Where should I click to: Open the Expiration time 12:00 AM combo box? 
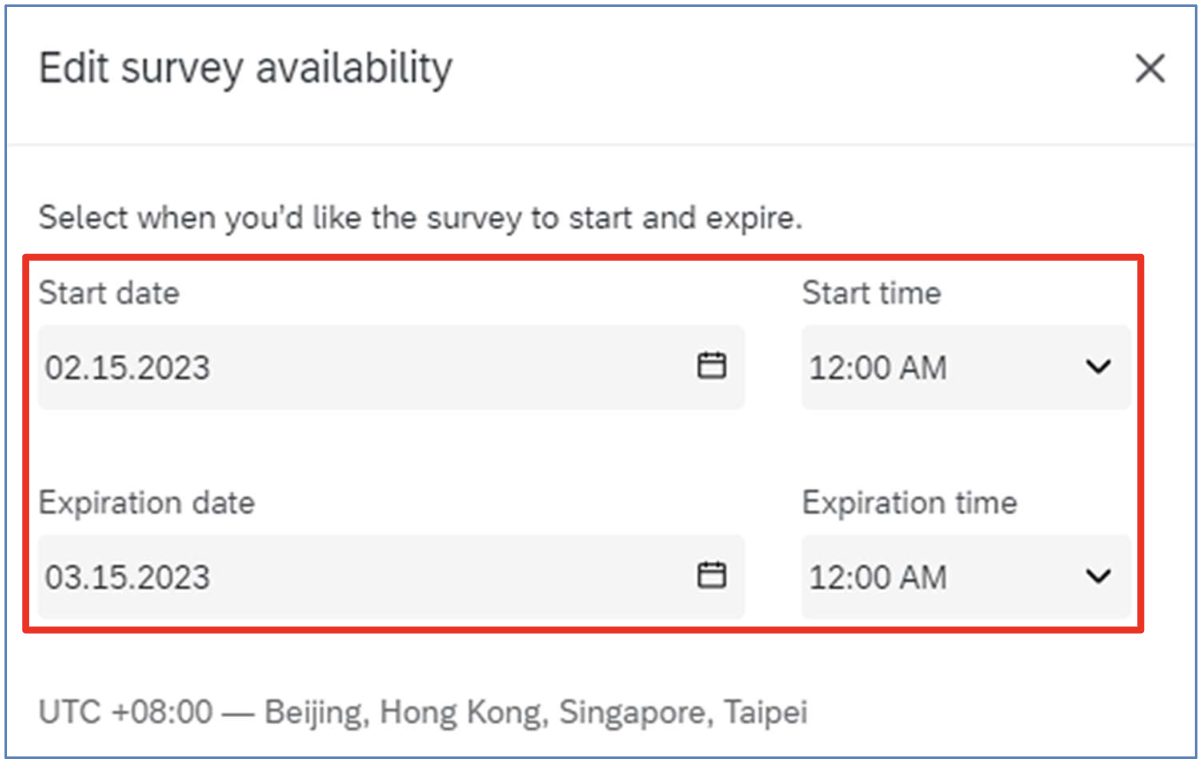tap(966, 576)
